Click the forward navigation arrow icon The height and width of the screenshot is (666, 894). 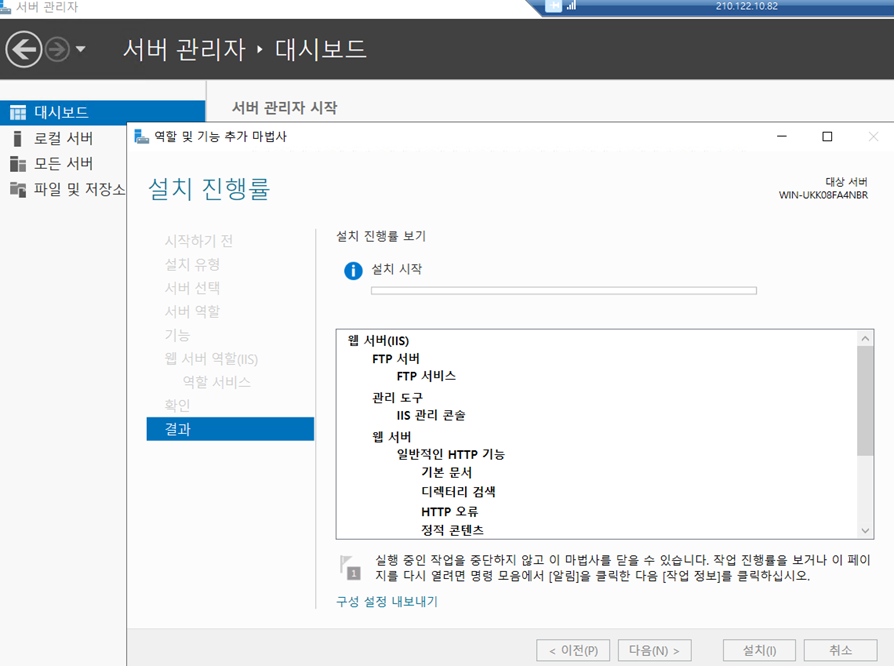pos(57,49)
